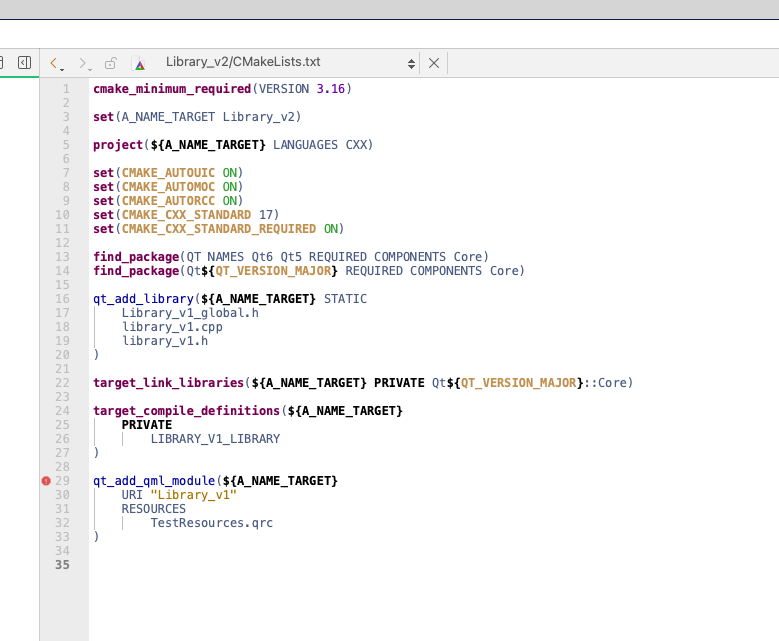Close the CMakeLists.txt document
Image resolution: width=779 pixels, height=641 pixels.
coord(433,63)
